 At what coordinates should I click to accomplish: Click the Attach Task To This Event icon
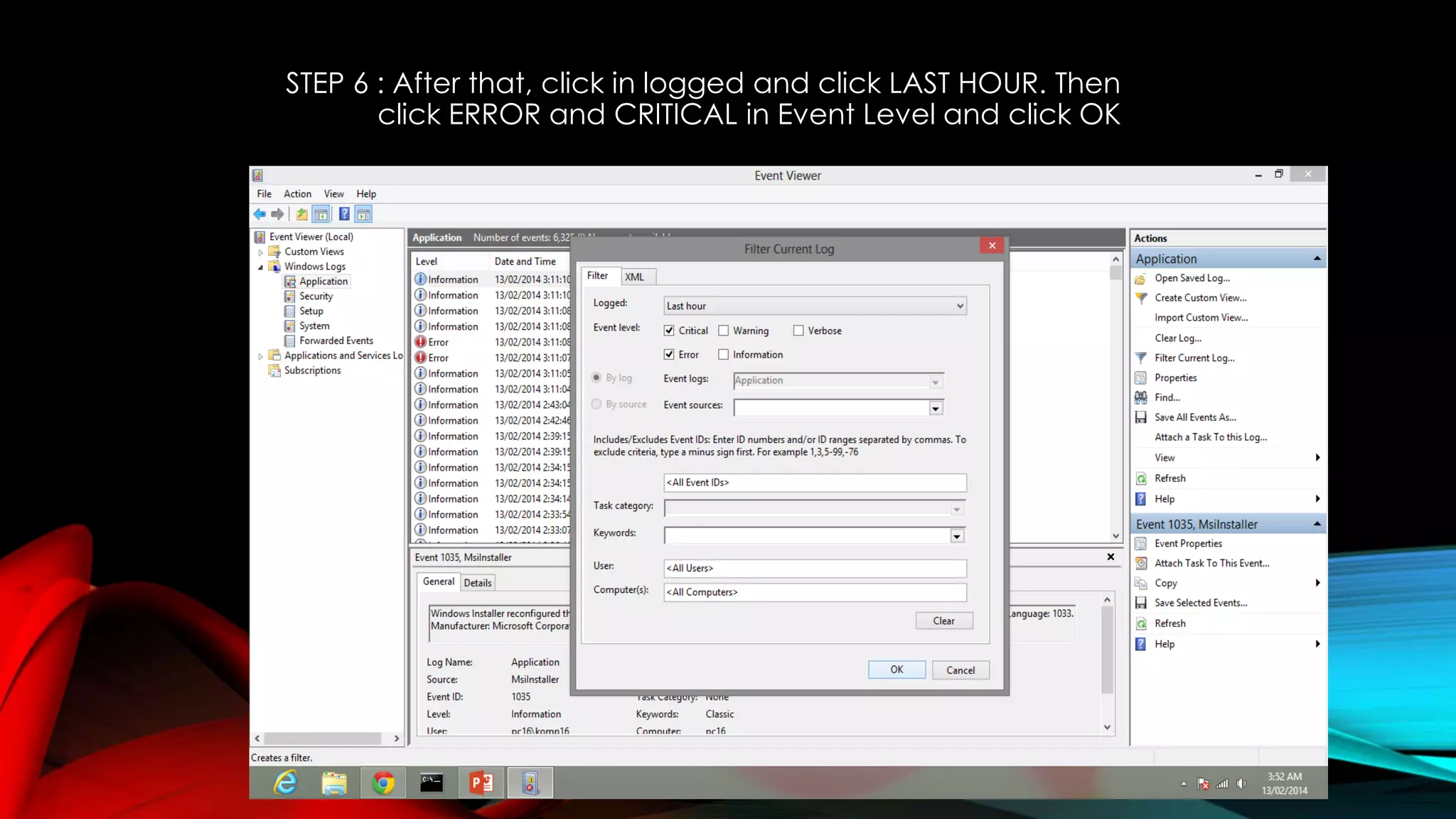pos(1140,563)
